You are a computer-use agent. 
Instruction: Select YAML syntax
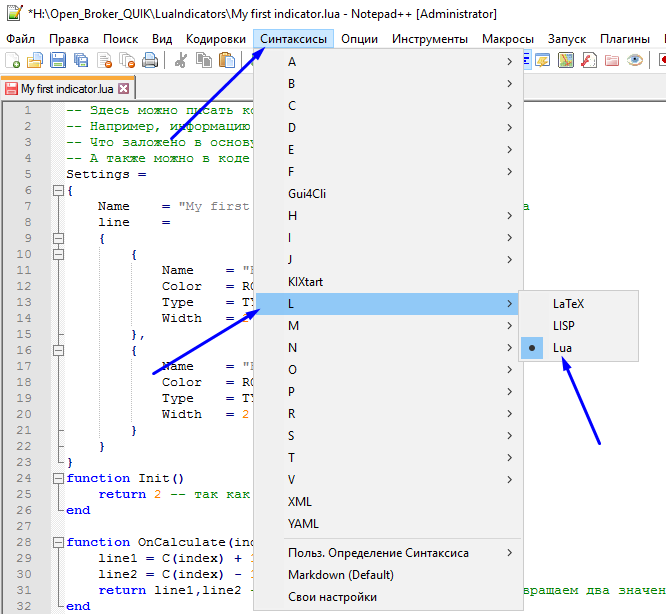pyautogui.click(x=388, y=524)
